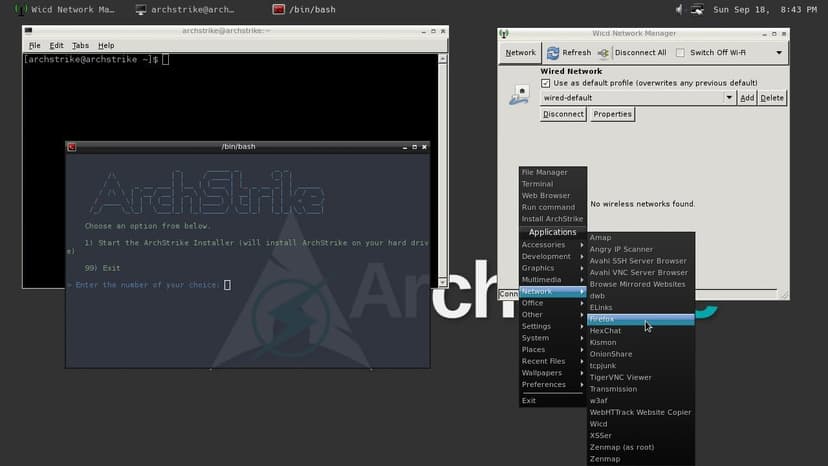Click the terminal scrollbar down arrow
This screenshot has width=828, height=466.
pos(443,282)
